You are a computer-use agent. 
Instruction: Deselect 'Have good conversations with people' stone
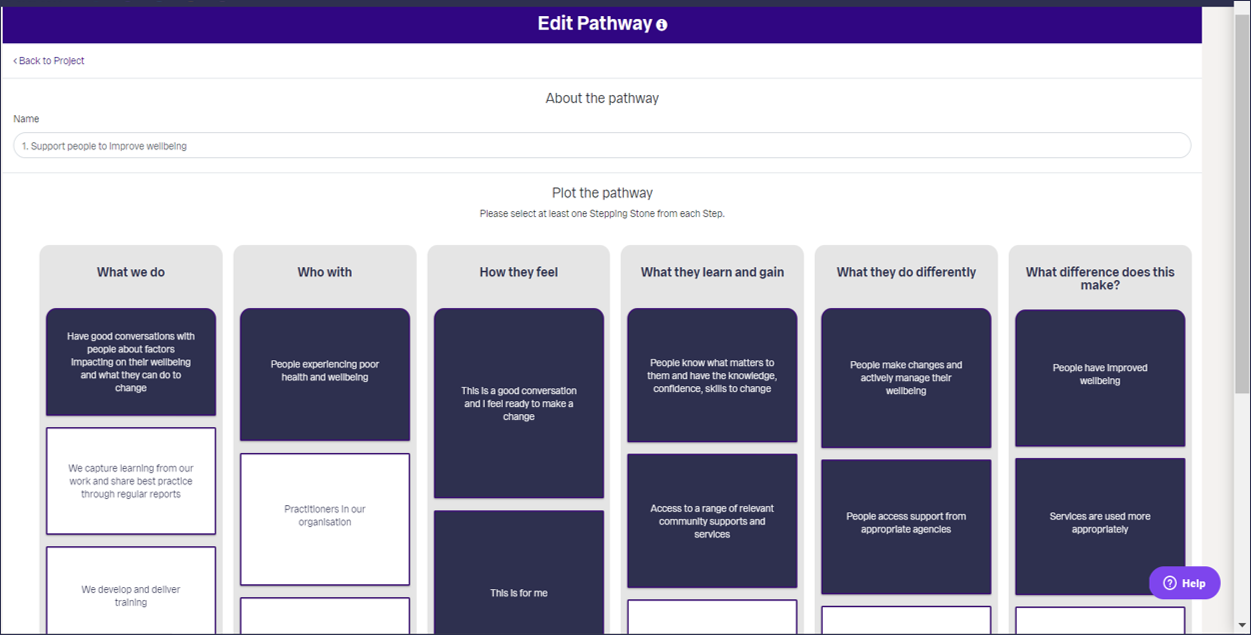pyautogui.click(x=131, y=362)
